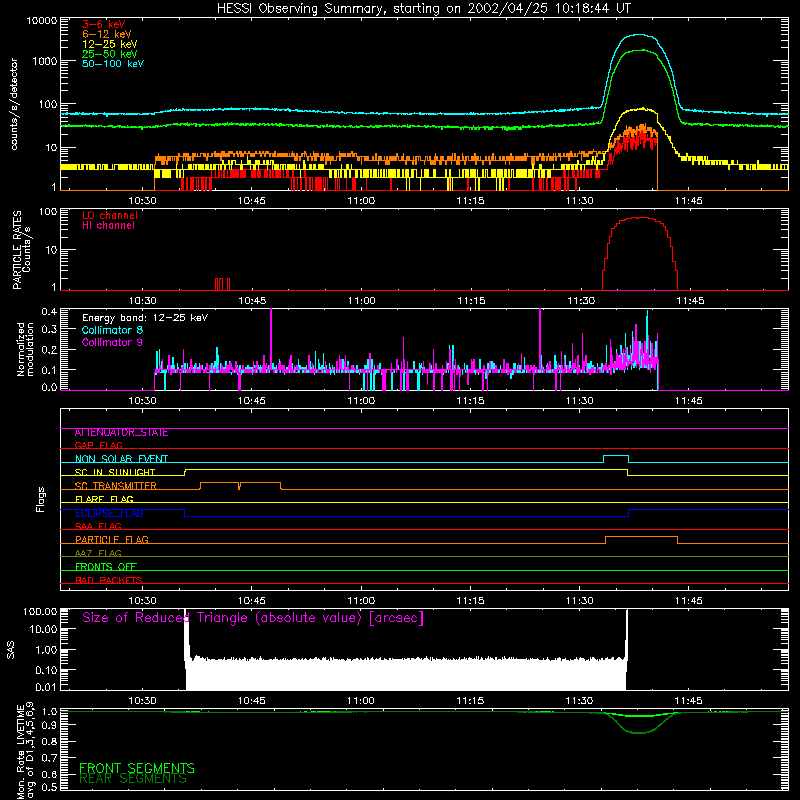Pick the 50-100 keV legend label

[113, 64]
